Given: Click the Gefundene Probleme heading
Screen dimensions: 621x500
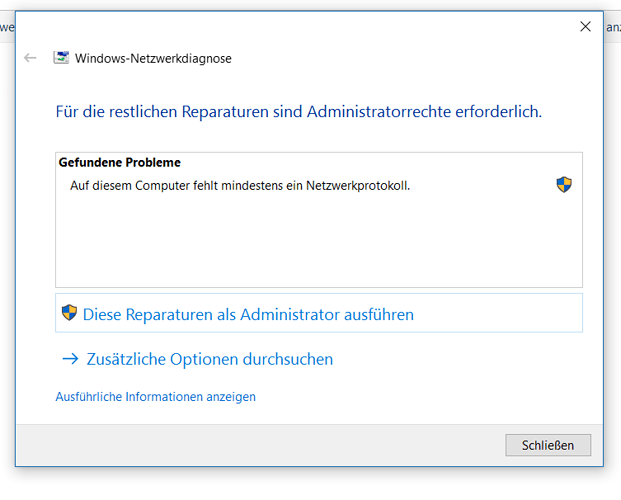Looking at the screenshot, I should coord(120,162).
